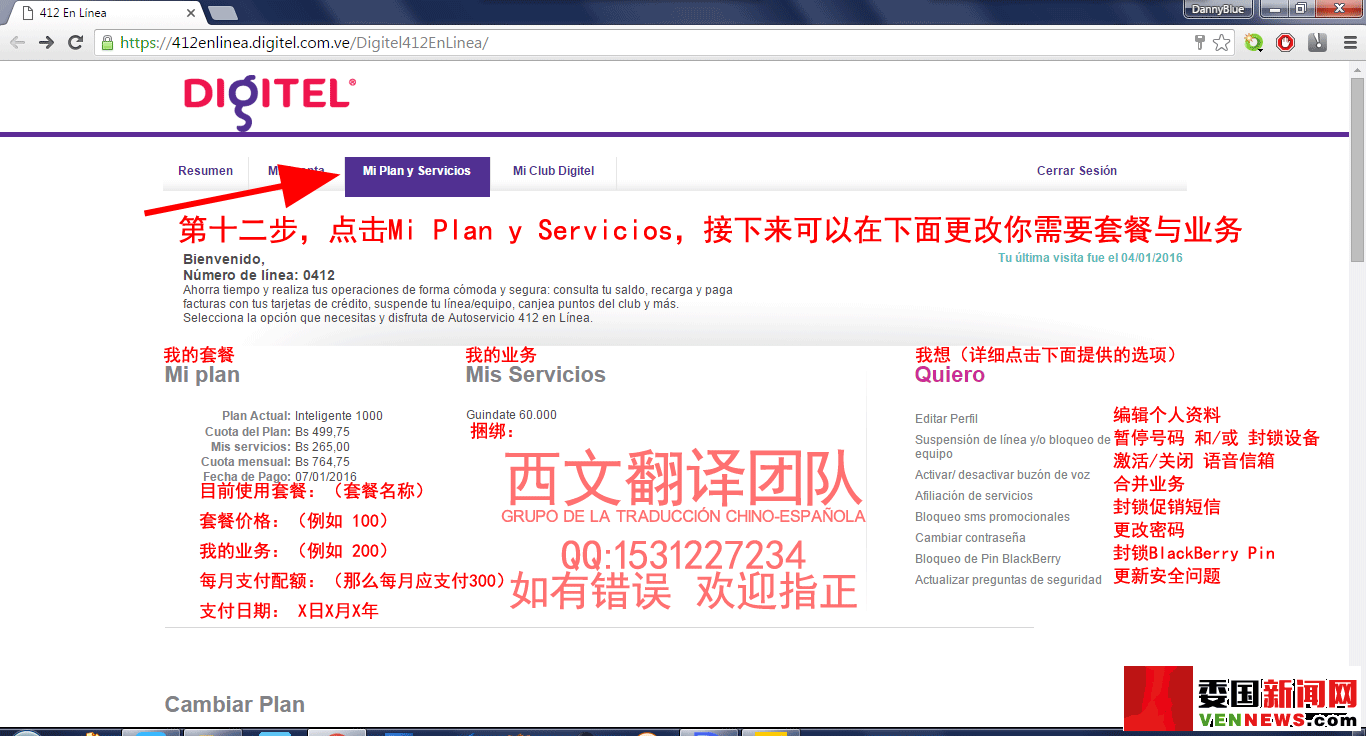The width and height of the screenshot is (1366, 736).
Task: Open a new browser tab
Action: [x=221, y=13]
